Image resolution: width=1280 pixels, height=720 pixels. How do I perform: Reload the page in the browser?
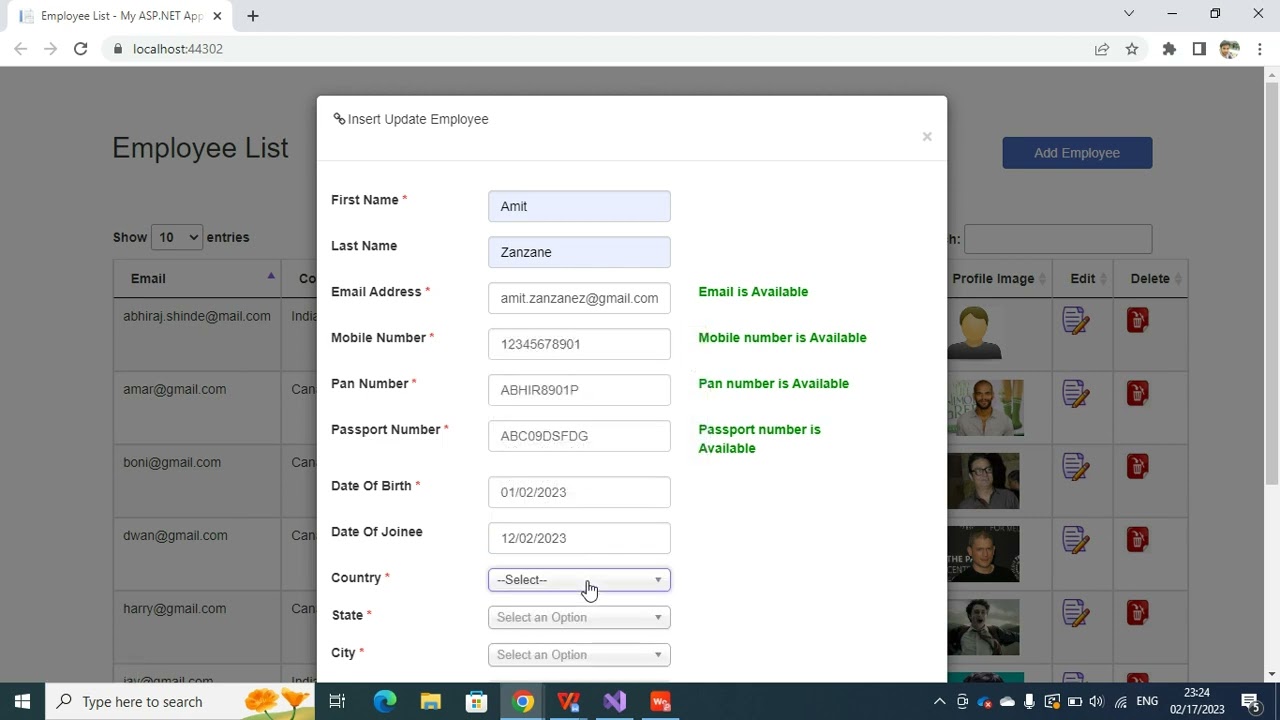[80, 49]
